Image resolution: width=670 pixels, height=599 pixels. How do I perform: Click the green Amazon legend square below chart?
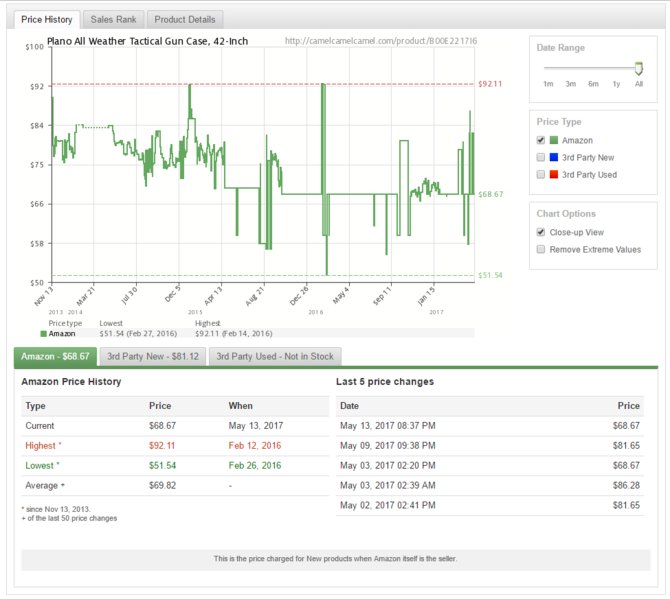click(43, 334)
